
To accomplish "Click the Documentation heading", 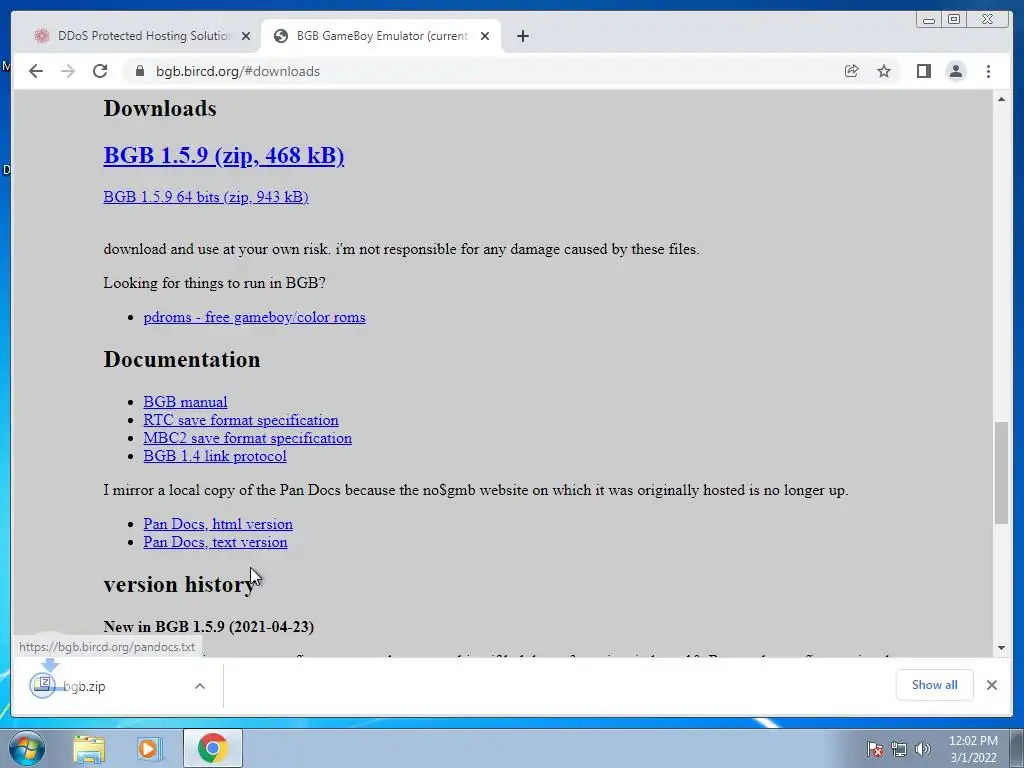I will tap(182, 359).
